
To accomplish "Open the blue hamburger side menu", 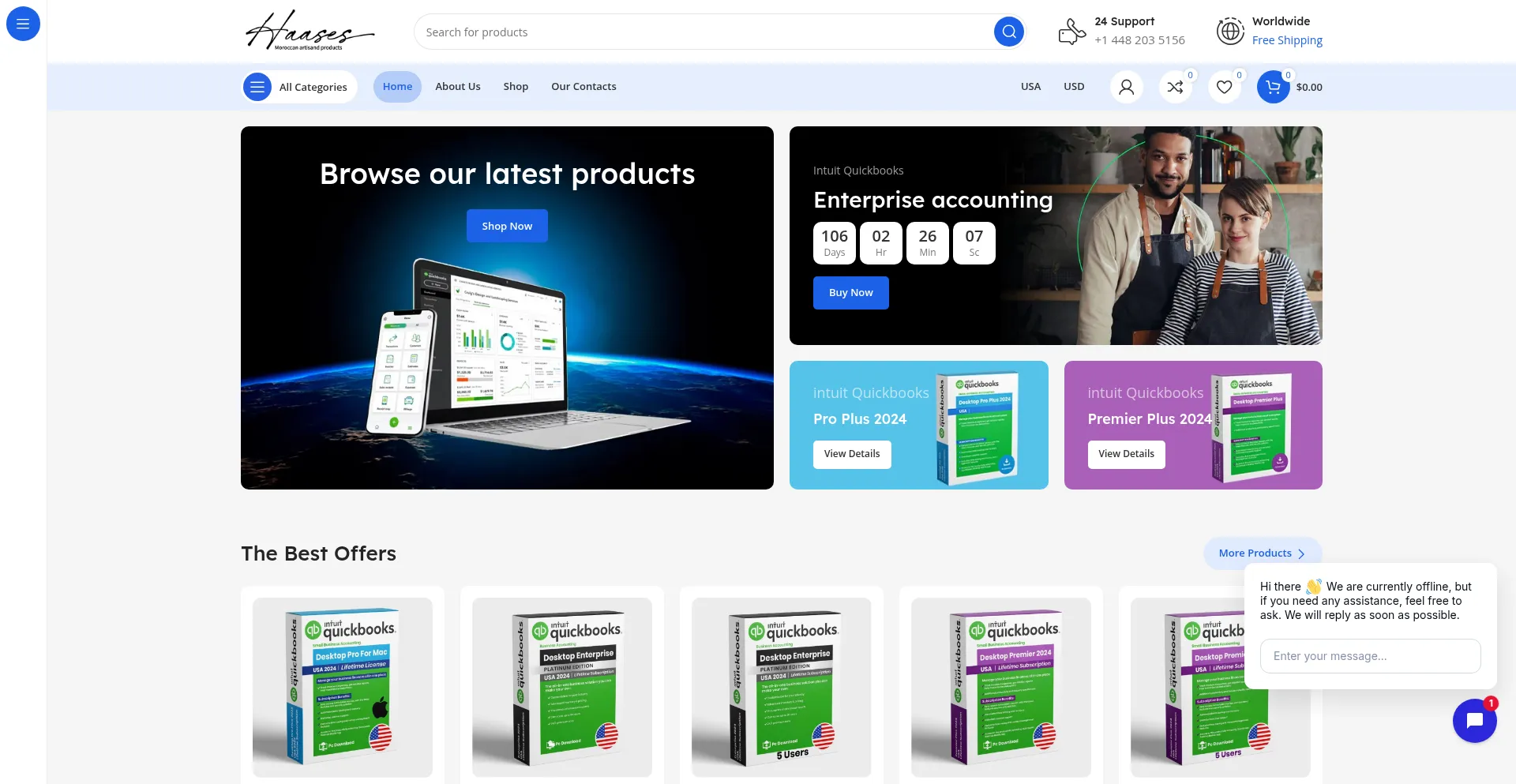I will pos(23,24).
